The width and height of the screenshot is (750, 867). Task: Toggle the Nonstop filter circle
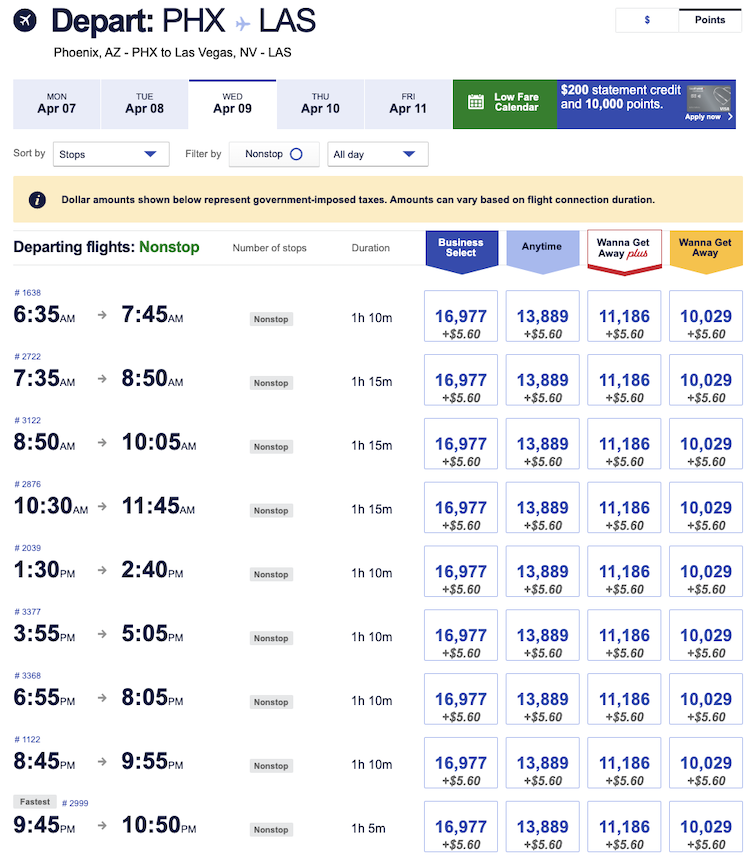coord(296,154)
